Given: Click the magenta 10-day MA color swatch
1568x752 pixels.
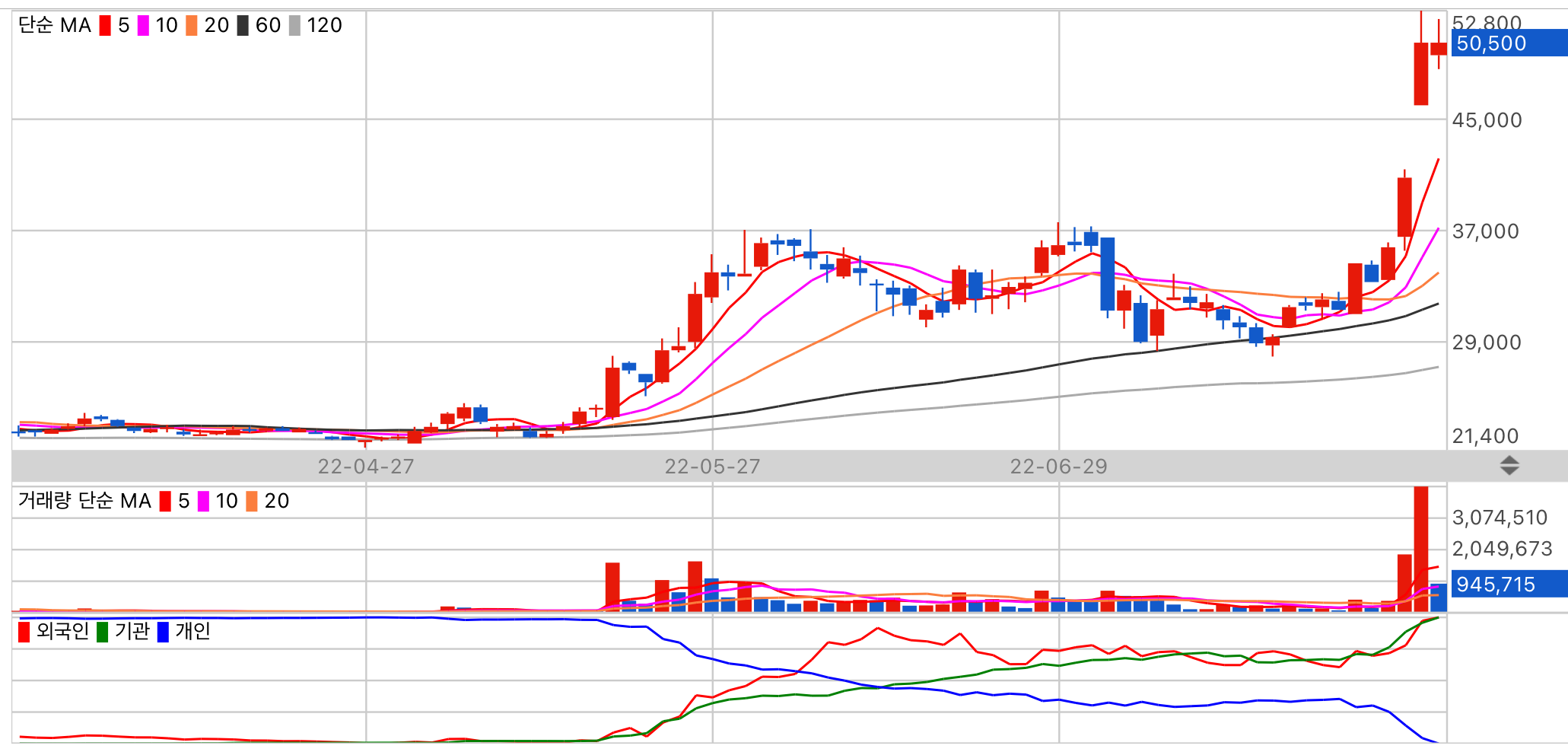Looking at the screenshot, I should [x=143, y=26].
